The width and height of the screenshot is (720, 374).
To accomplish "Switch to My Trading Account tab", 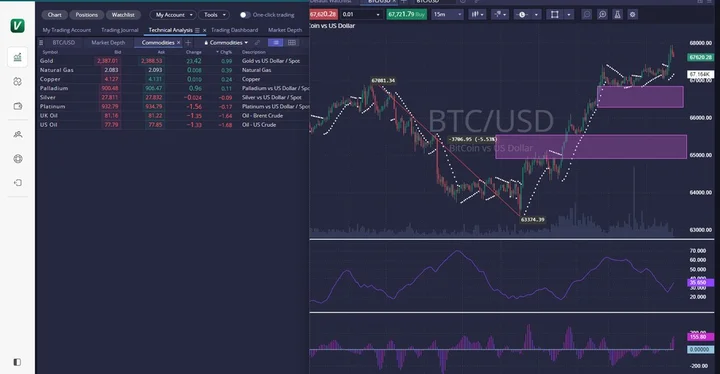I will pos(67,30).
